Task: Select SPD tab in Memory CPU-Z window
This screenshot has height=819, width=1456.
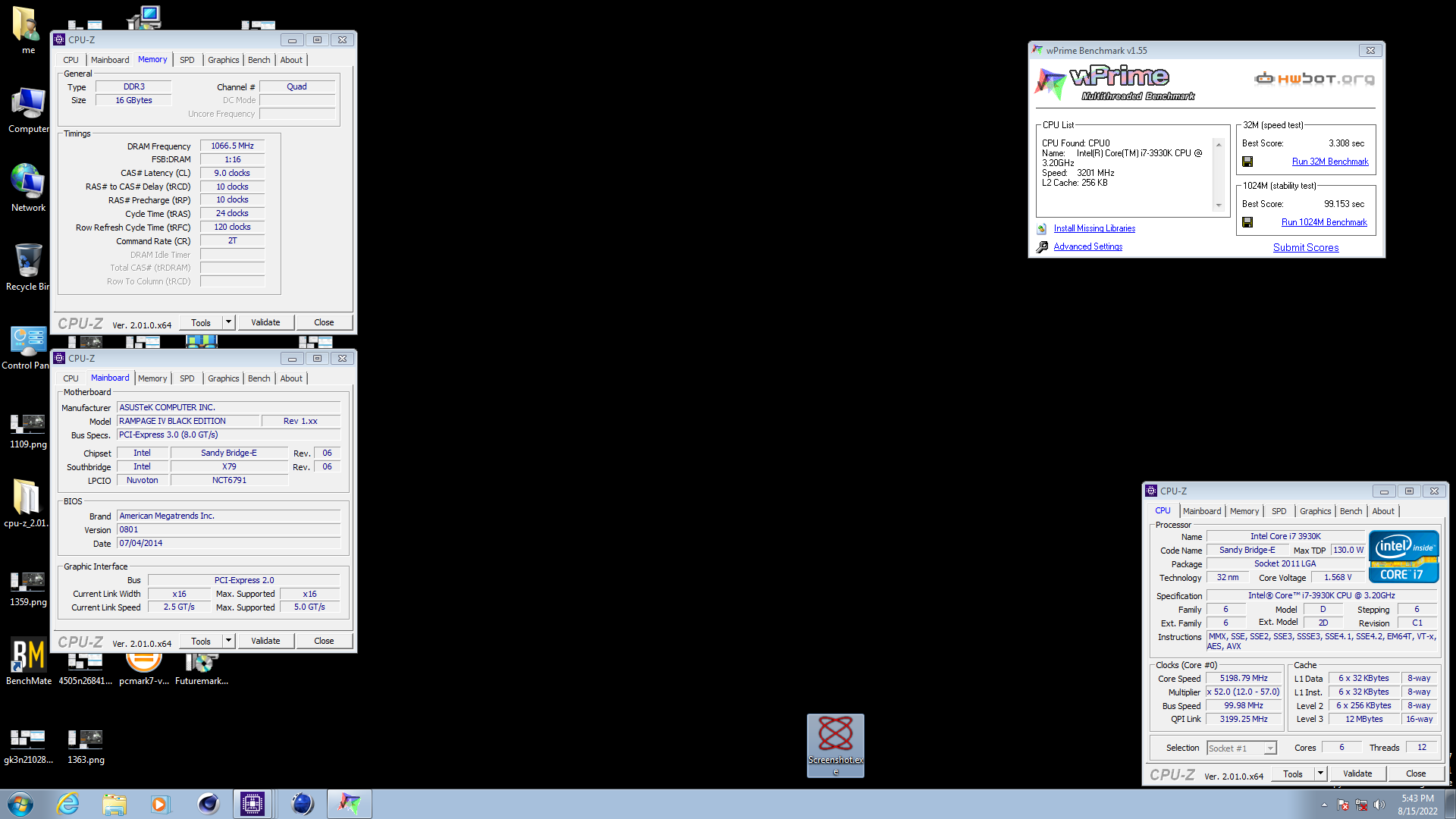Action: click(187, 60)
